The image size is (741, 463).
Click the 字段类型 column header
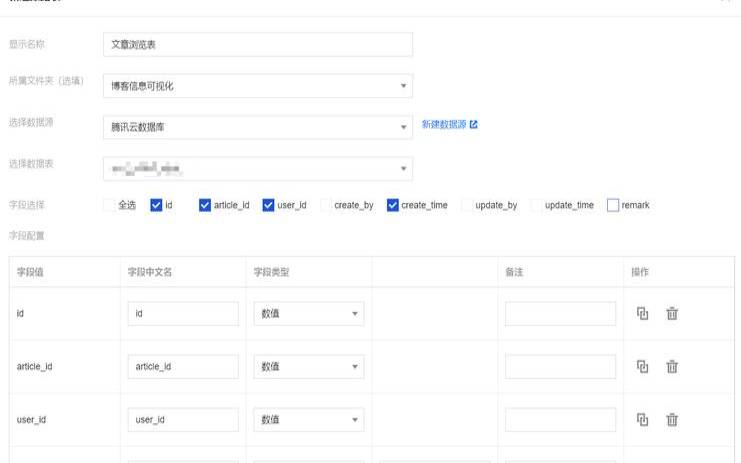271,272
